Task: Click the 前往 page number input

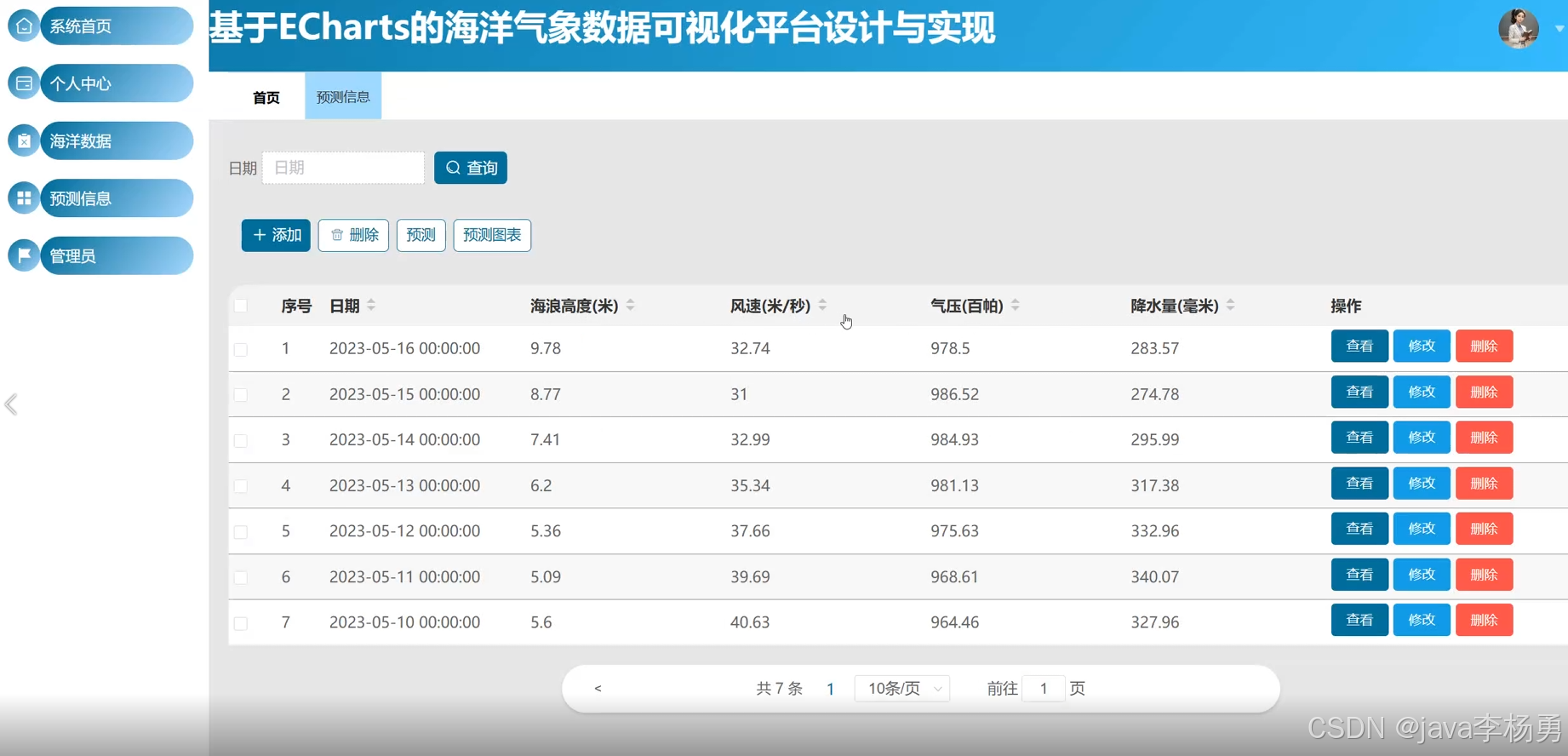Action: pos(1043,689)
